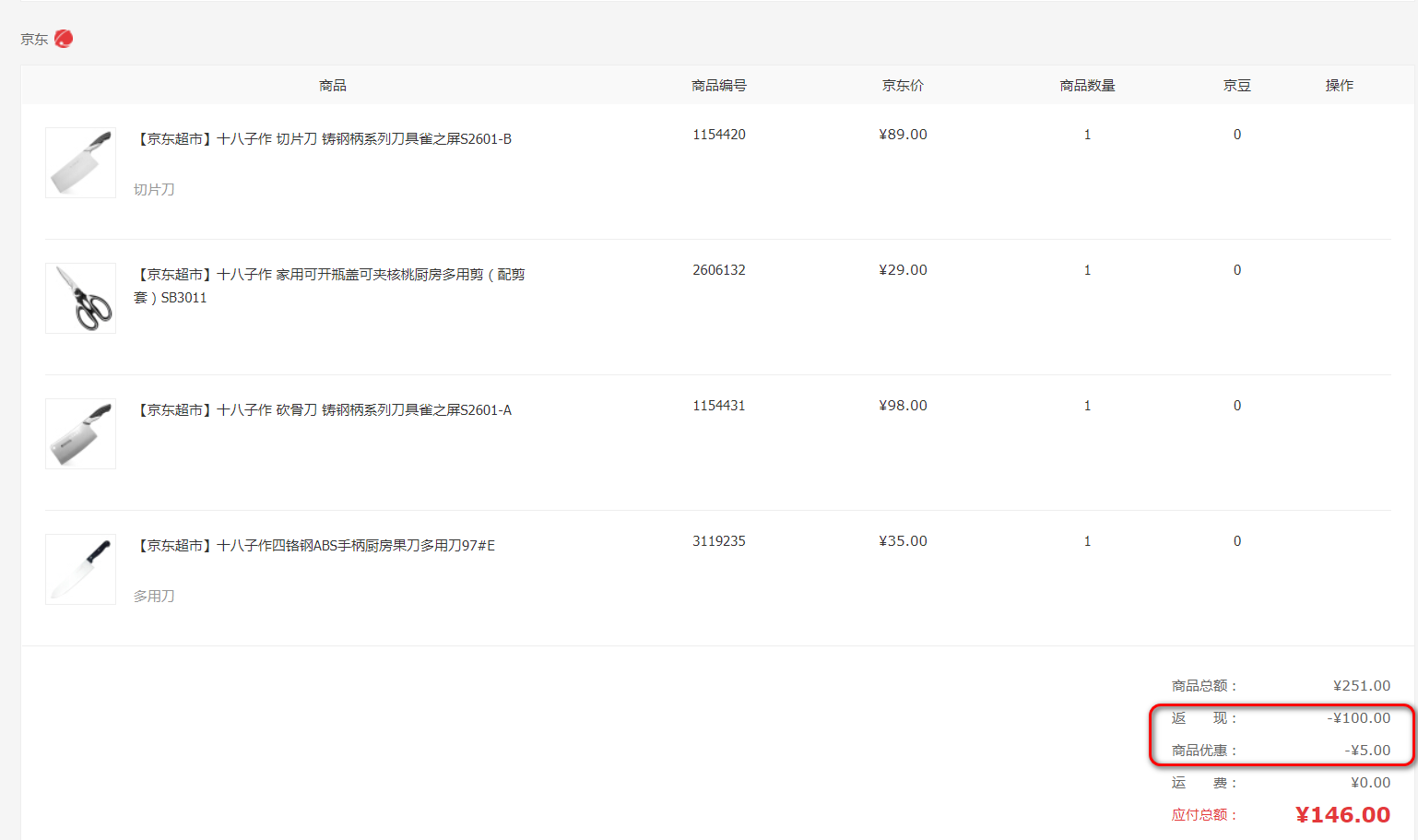
Task: Click the 操作 column header
Action: point(1340,86)
